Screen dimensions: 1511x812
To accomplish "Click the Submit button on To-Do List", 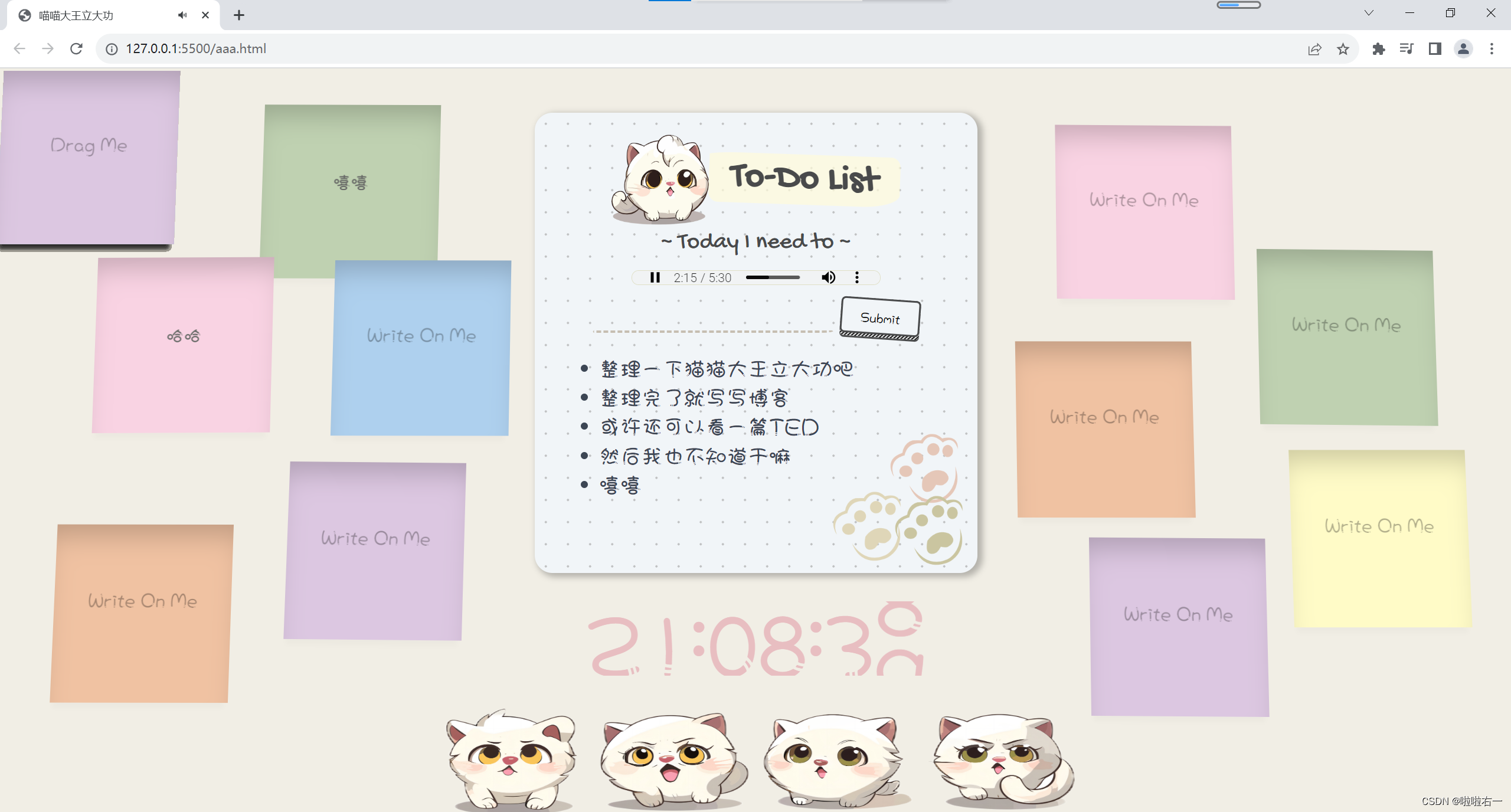I will click(x=879, y=317).
